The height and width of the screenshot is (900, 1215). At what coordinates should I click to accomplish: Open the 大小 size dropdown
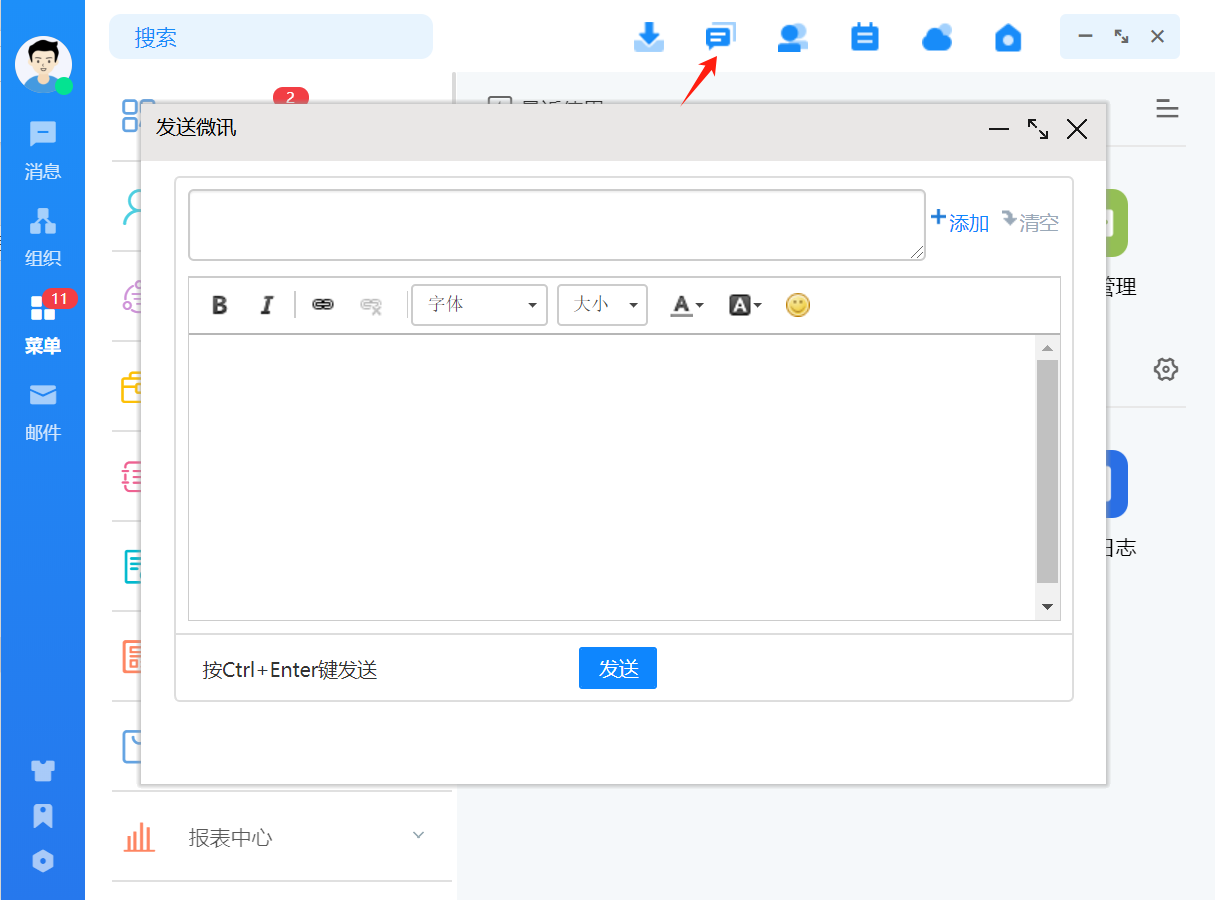click(x=602, y=305)
